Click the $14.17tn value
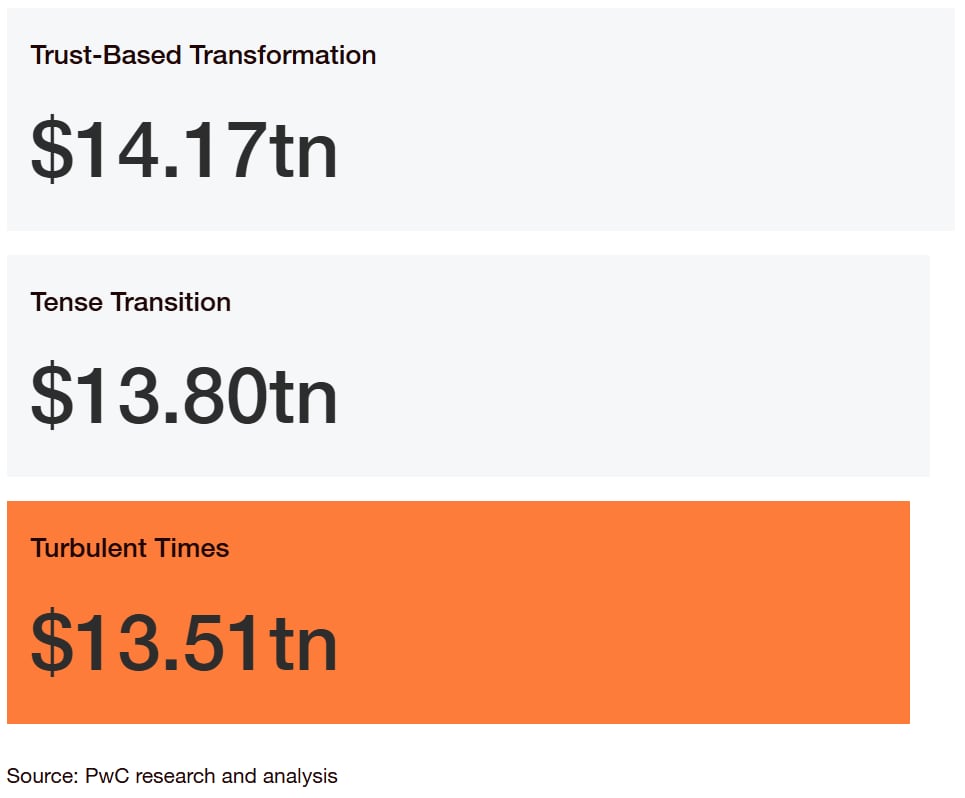 184,150
